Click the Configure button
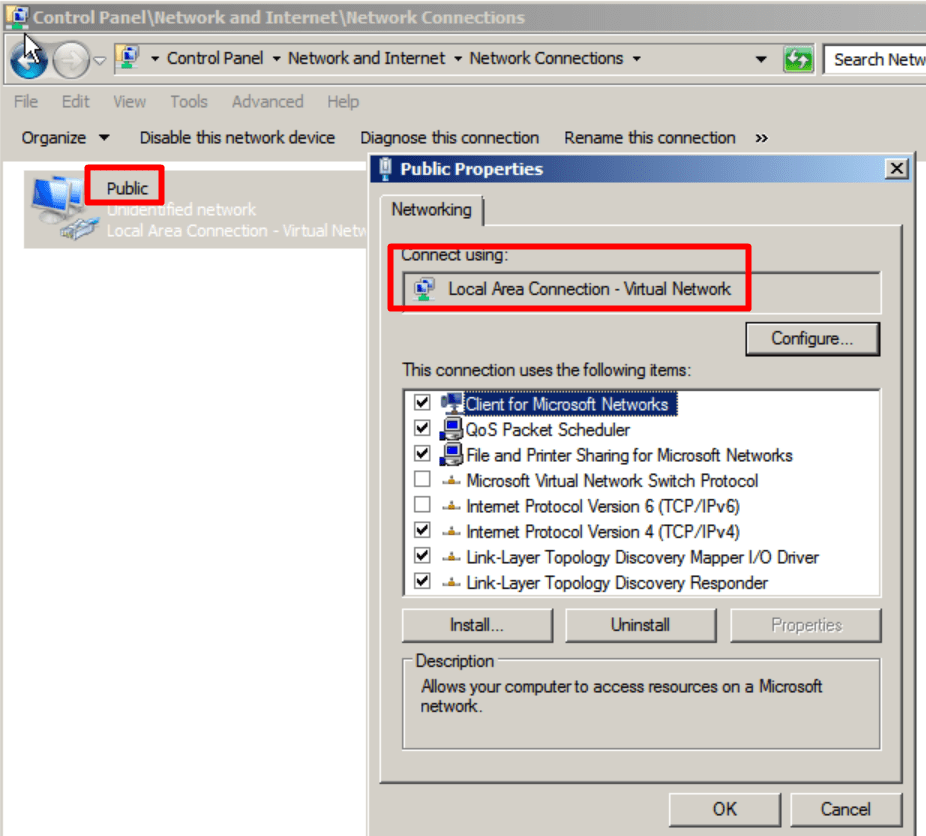 pos(812,339)
